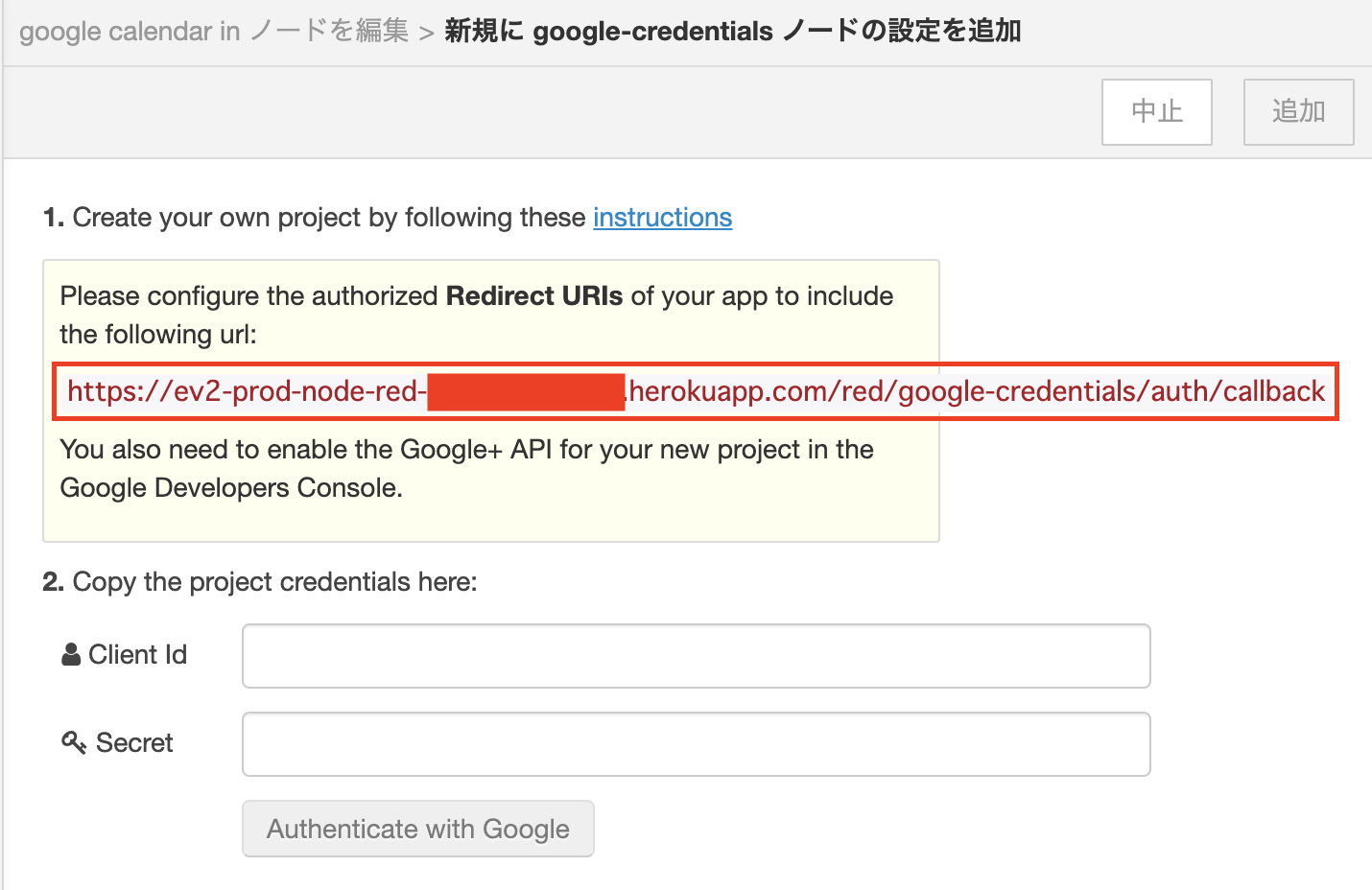Click the 中止 cancel button
Viewport: 1372px width, 890px height.
[x=1156, y=112]
